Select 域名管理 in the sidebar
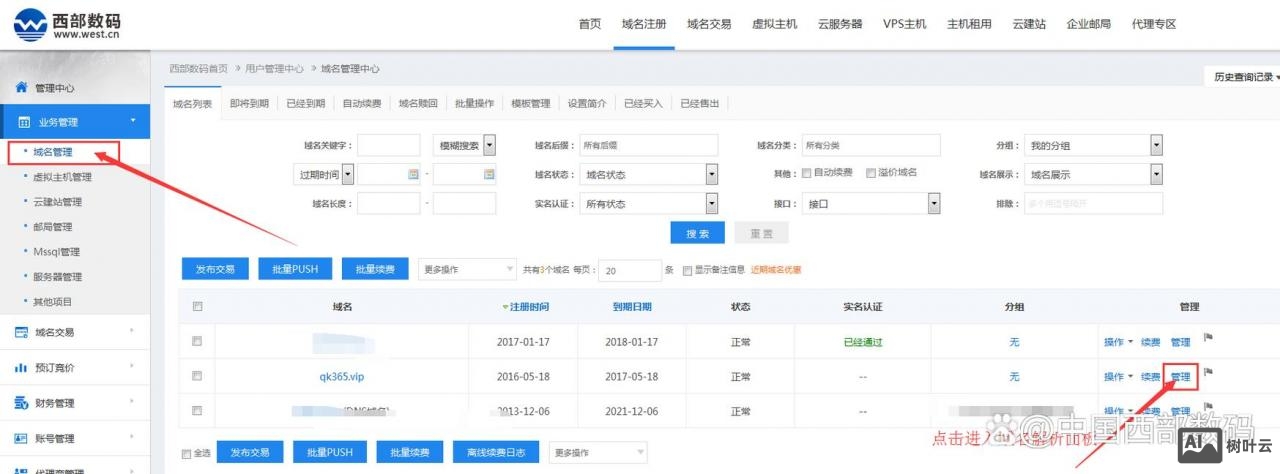 click(53, 152)
